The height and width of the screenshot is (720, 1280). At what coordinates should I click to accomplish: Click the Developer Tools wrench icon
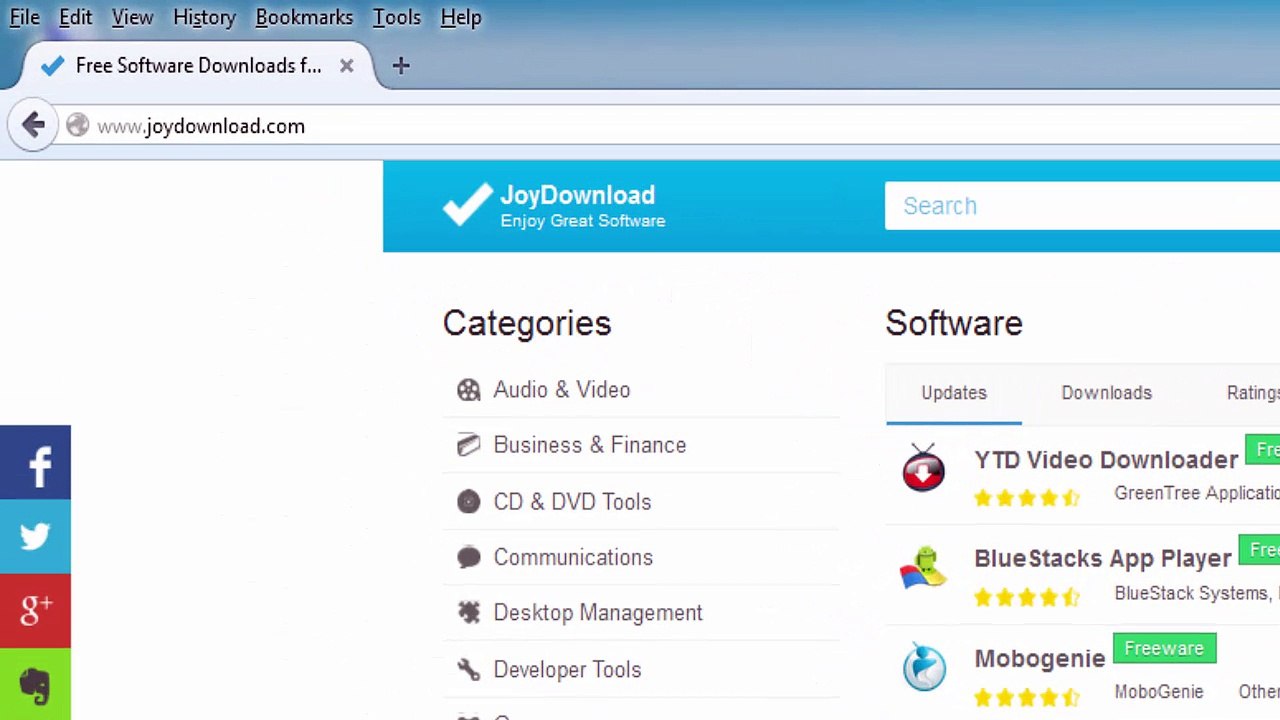(x=468, y=669)
